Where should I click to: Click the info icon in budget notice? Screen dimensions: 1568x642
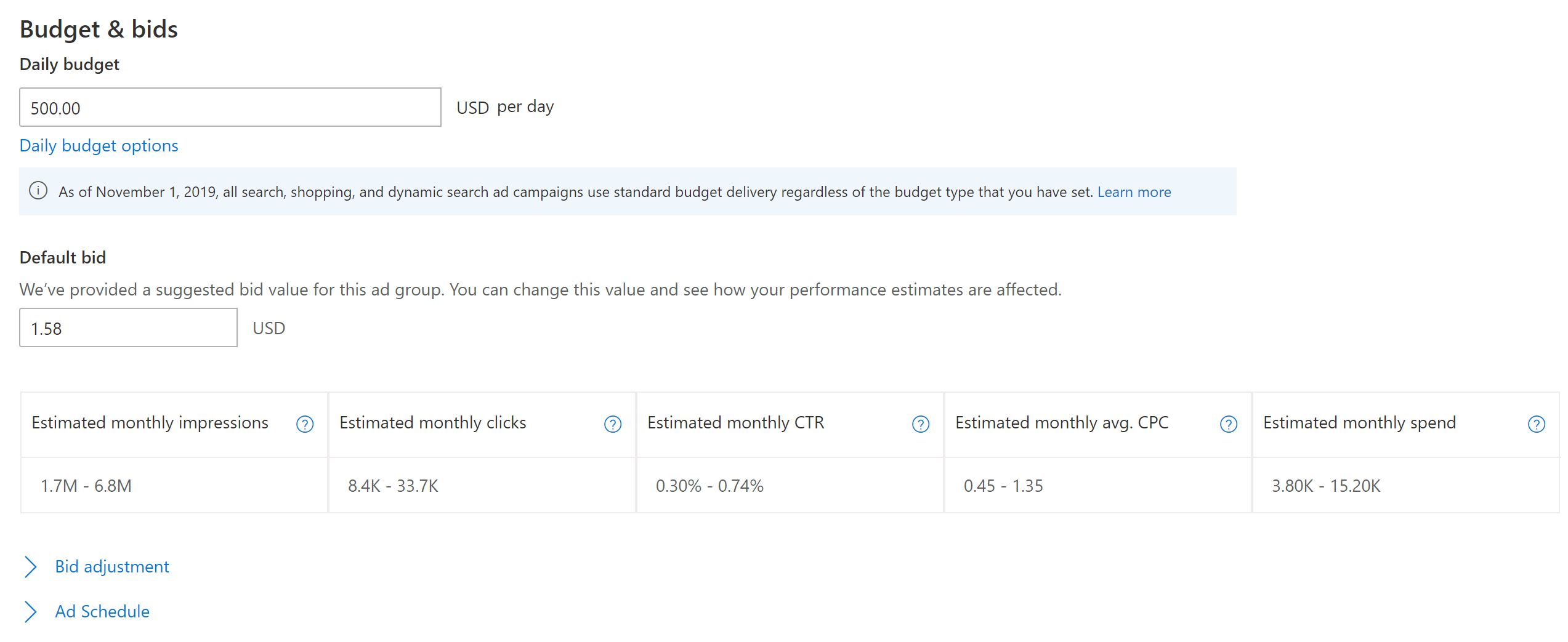38,191
